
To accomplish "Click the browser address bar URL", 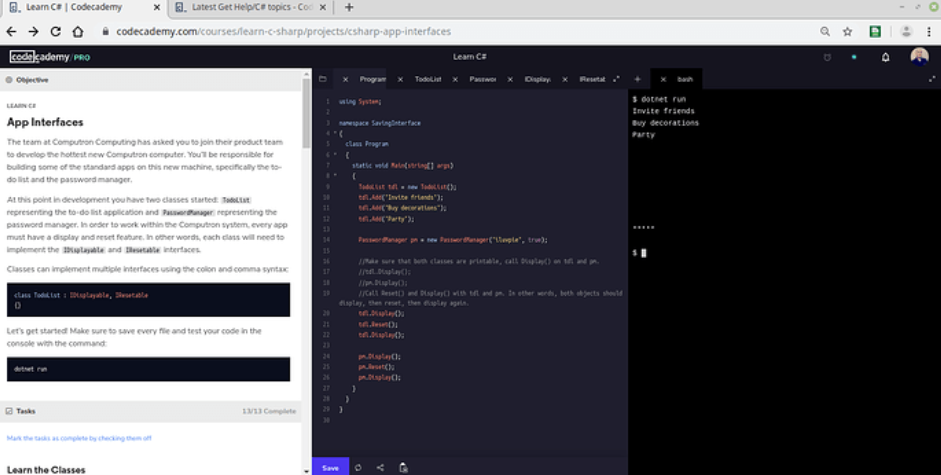I will (283, 31).
